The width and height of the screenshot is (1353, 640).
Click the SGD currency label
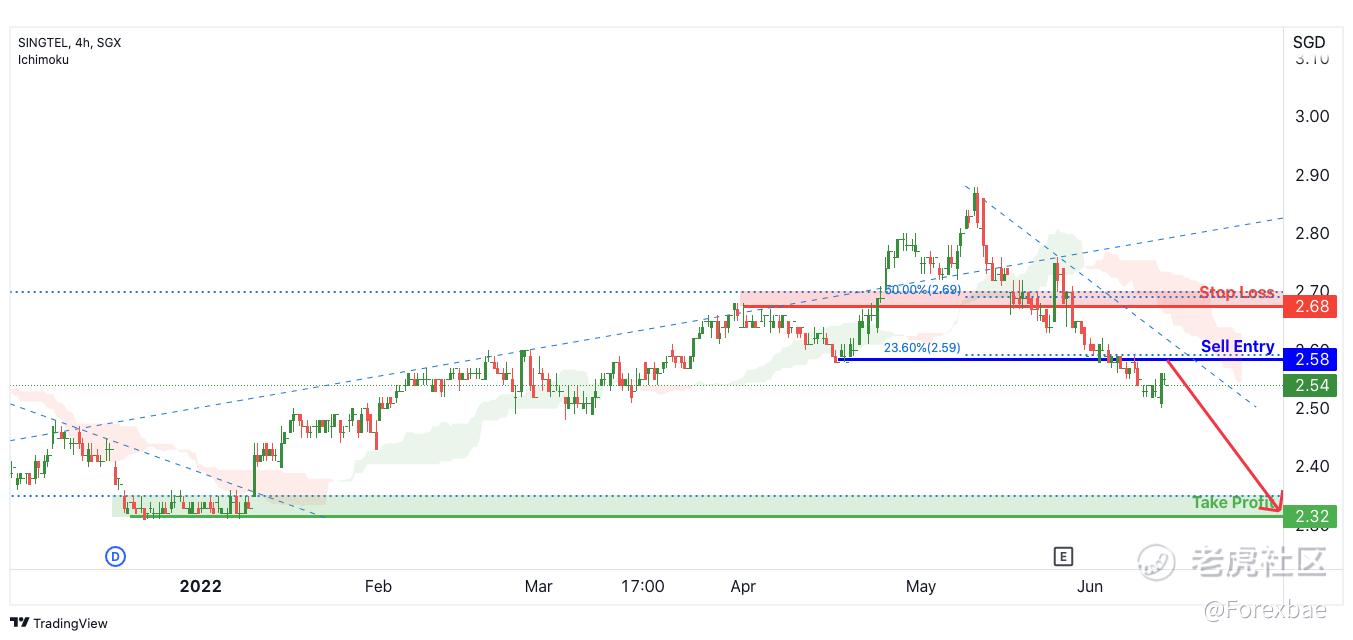click(1309, 42)
